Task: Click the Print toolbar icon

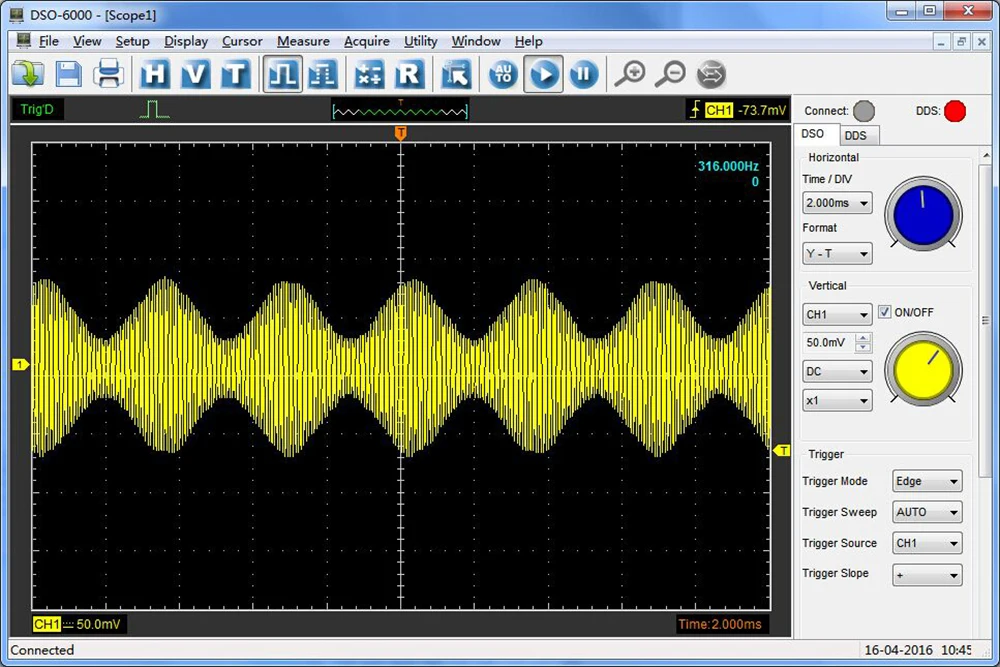Action: tap(108, 74)
